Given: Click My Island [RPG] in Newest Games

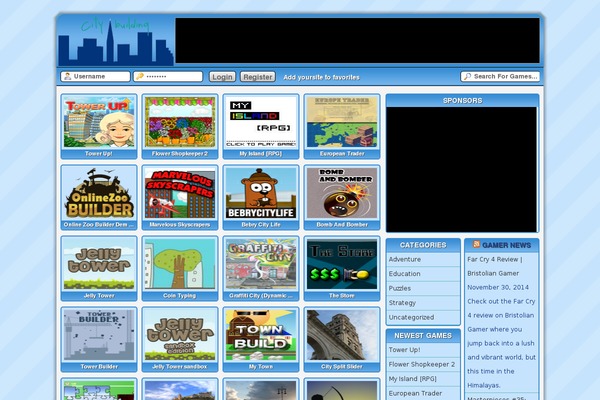Looking at the screenshot, I should point(412,379).
